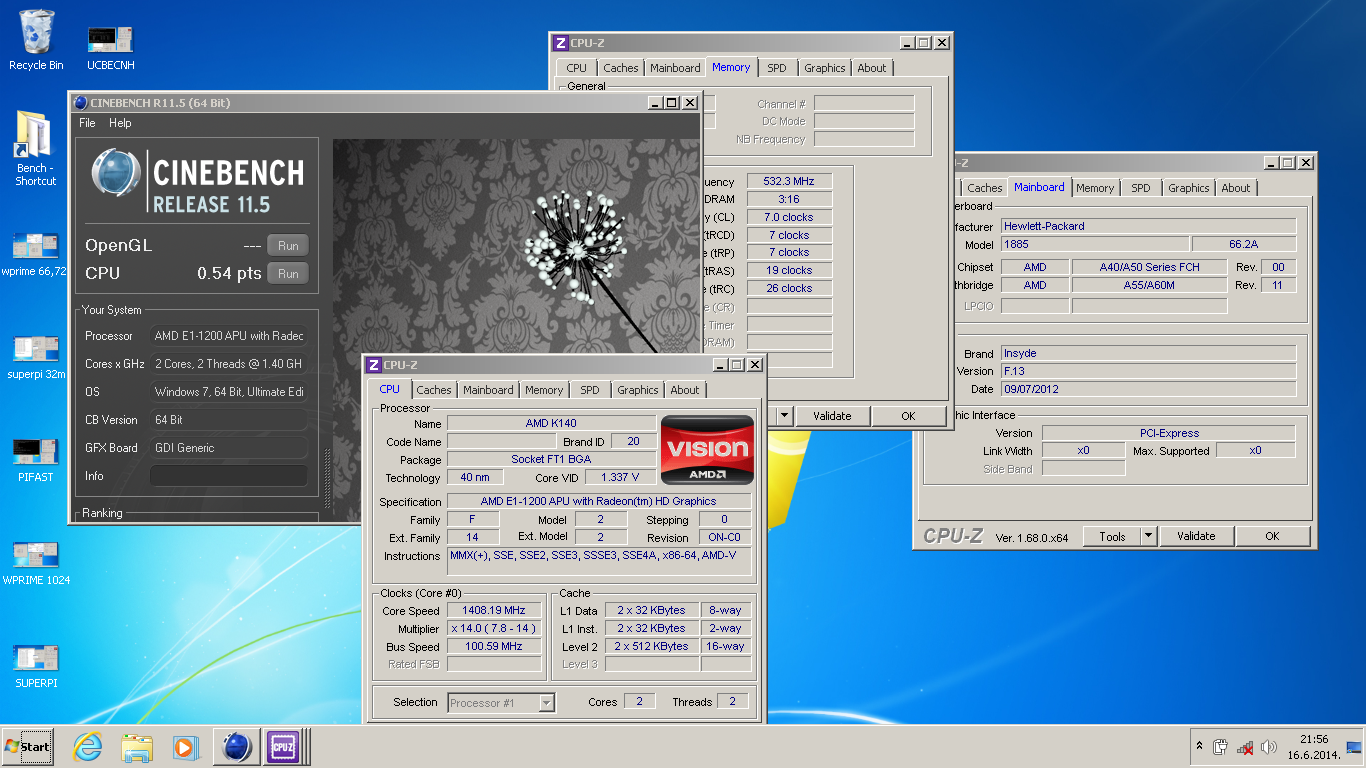1366x768 pixels.
Task: Click the power status tray icon
Action: click(x=1221, y=747)
